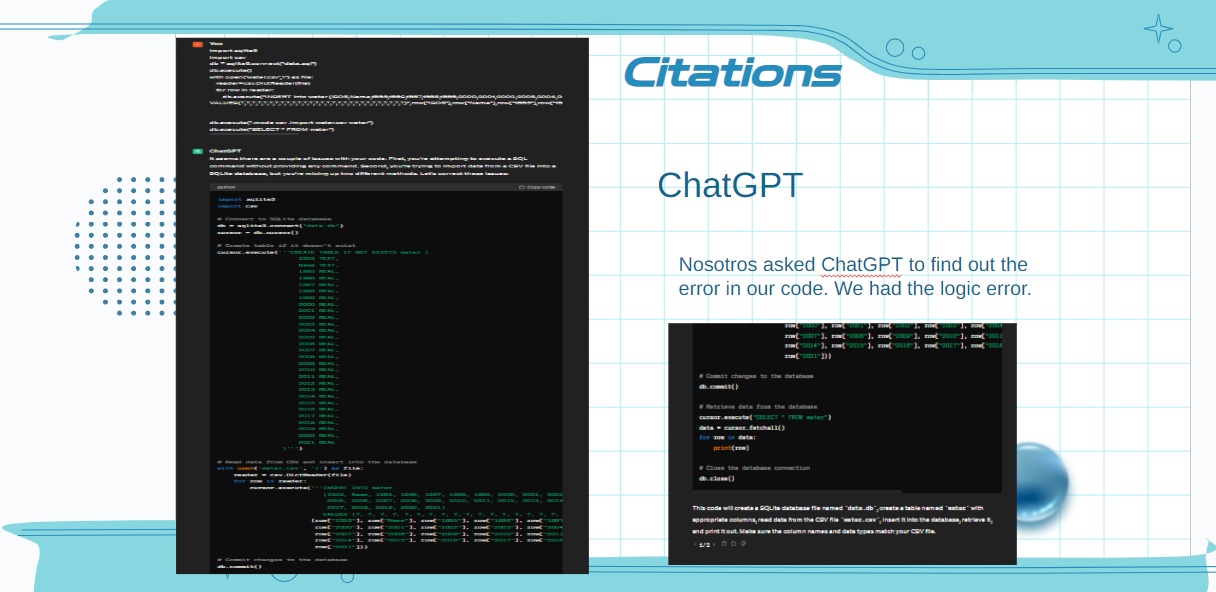Select the right ChatGPT code screenshot image

coord(842,444)
